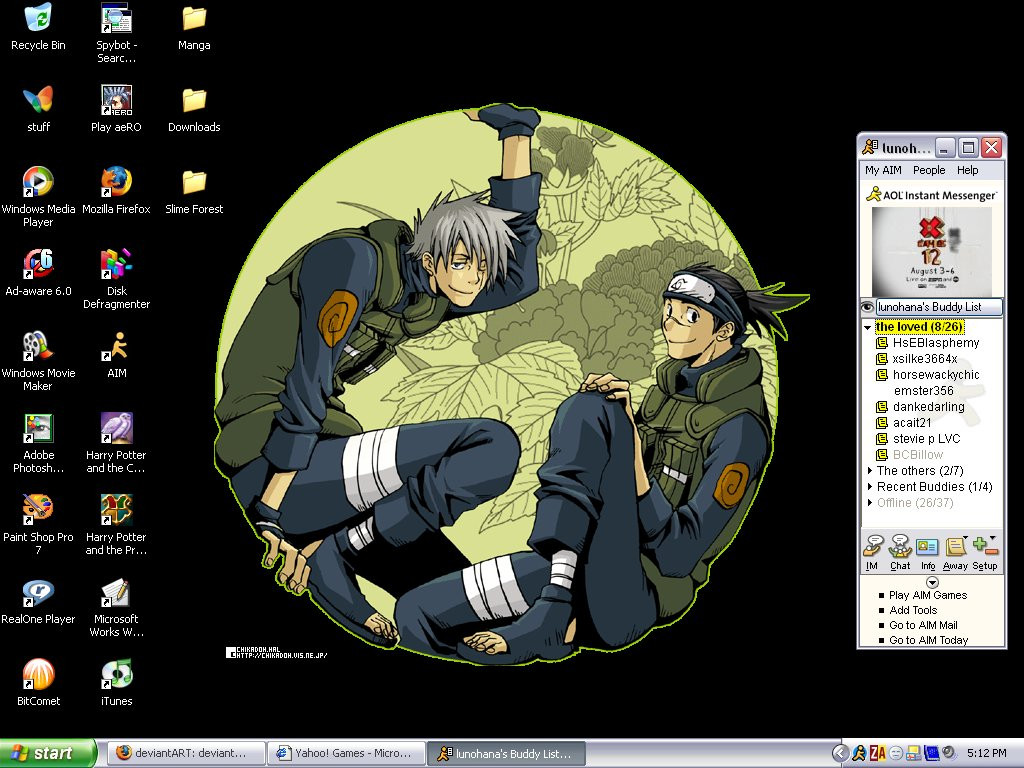Click the 5:12 PM clock
1024x768 pixels.
pyautogui.click(x=986, y=753)
